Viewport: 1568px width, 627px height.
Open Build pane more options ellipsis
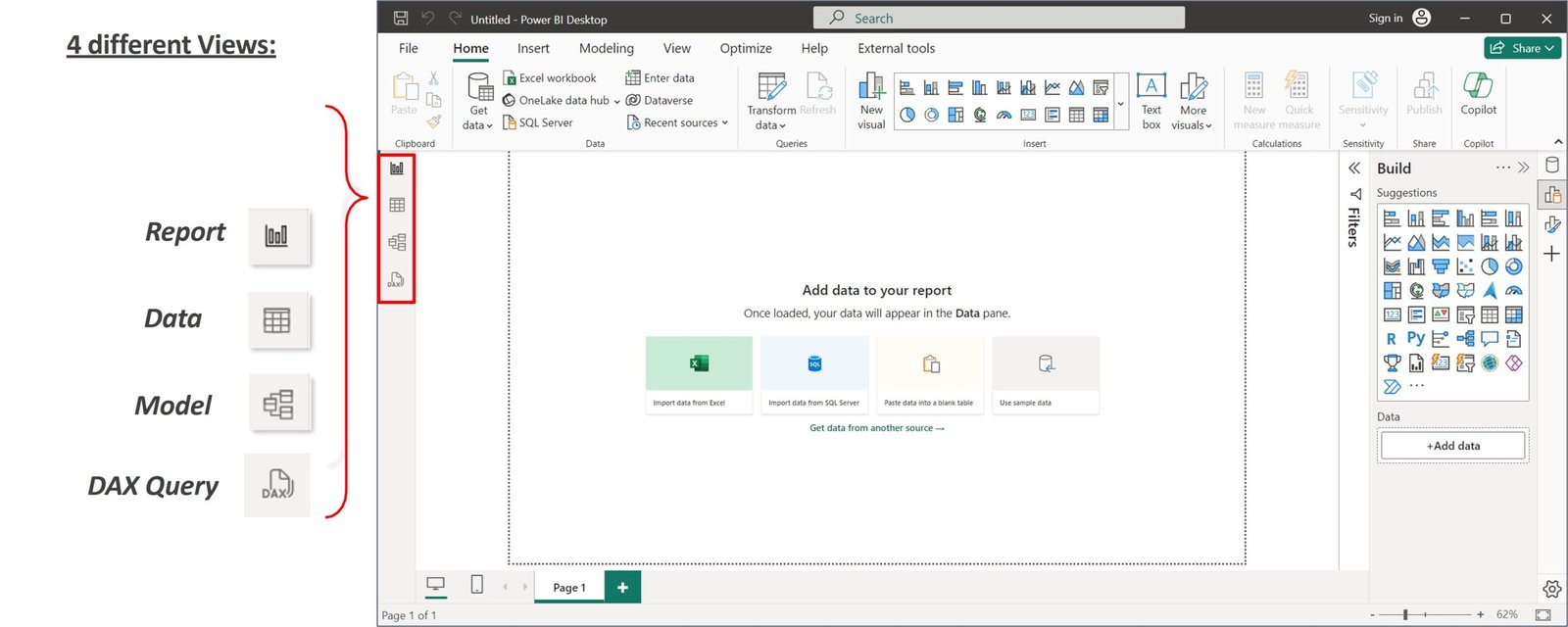[x=1503, y=169]
